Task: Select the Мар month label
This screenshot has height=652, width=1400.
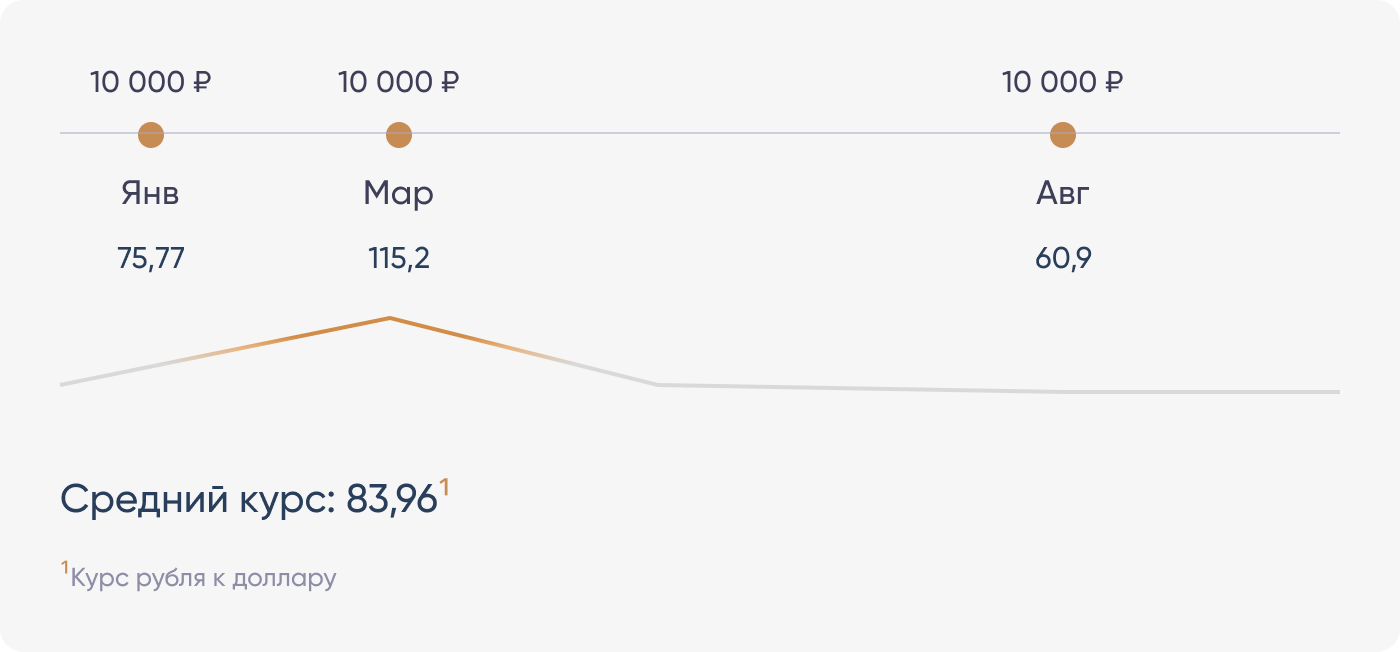Action: (x=399, y=193)
